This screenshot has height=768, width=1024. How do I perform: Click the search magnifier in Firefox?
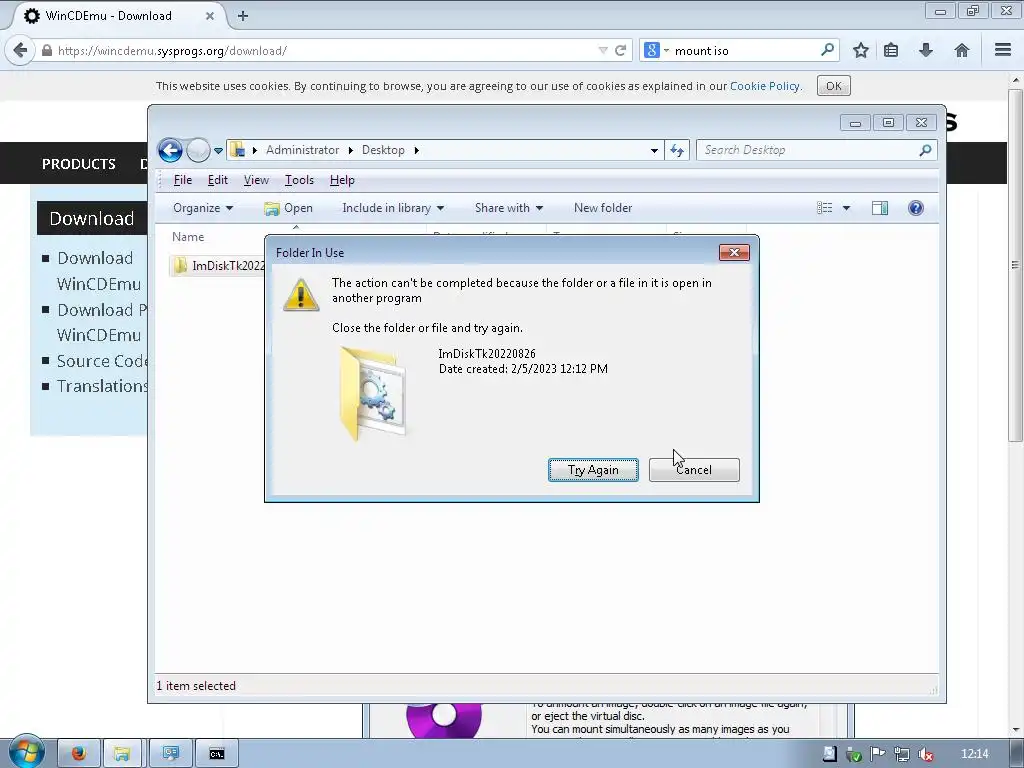click(827, 50)
